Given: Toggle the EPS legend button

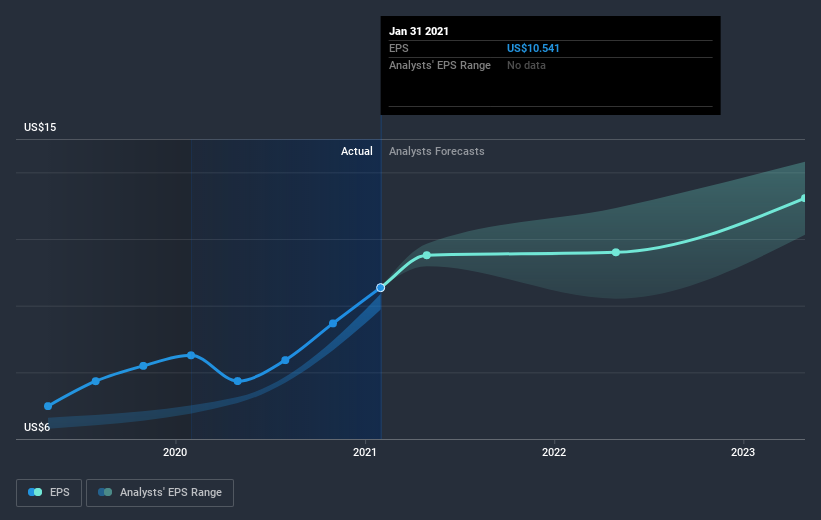Looking at the screenshot, I should (x=49, y=492).
